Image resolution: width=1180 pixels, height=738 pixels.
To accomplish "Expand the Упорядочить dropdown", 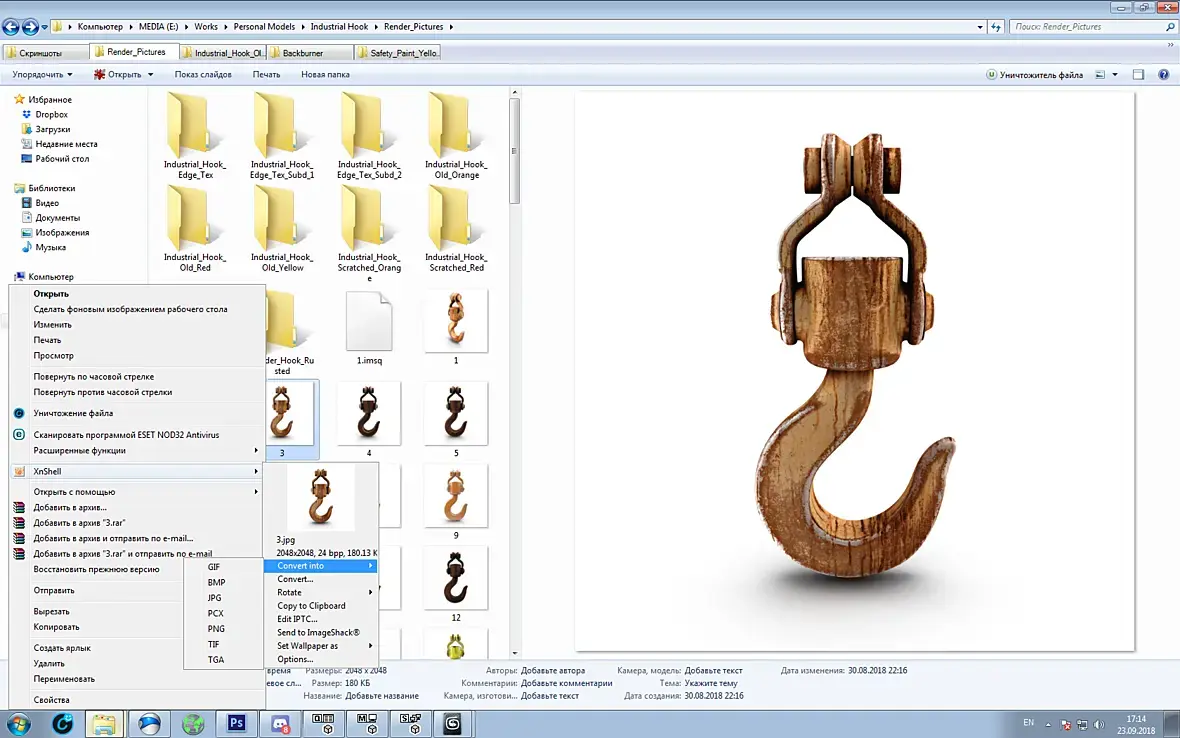I will point(42,75).
